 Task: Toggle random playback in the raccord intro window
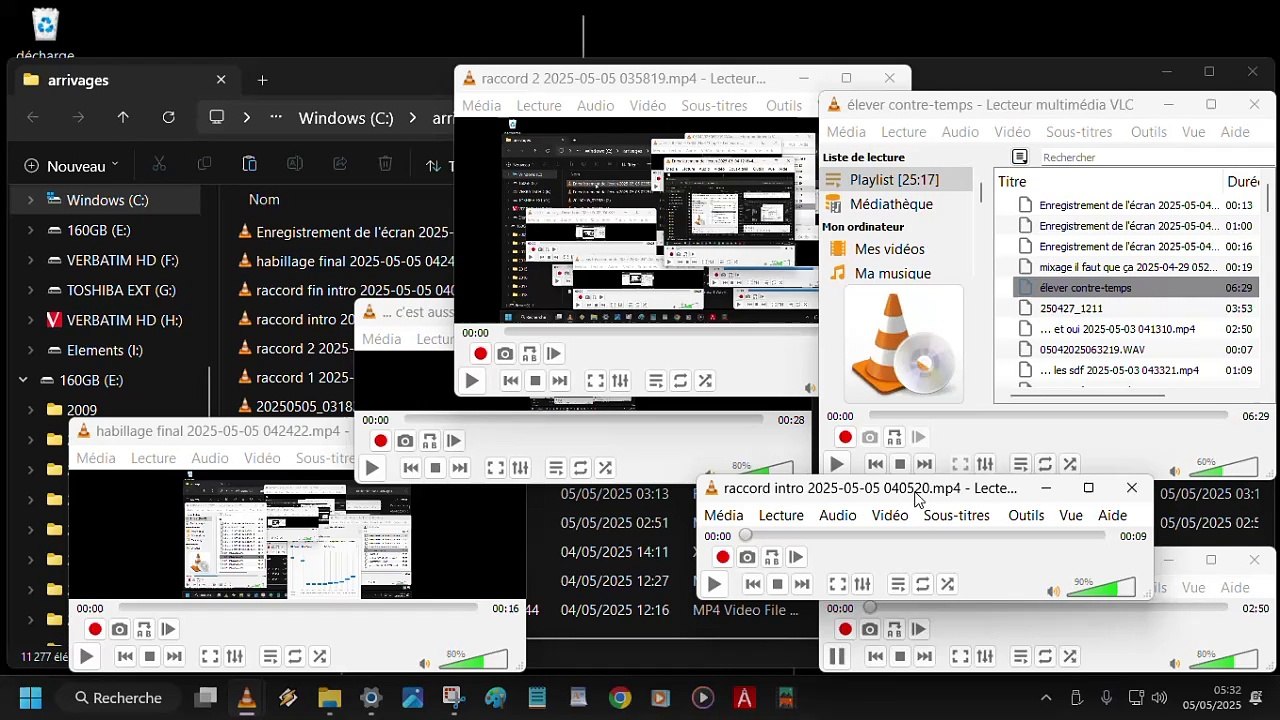pyautogui.click(x=947, y=584)
